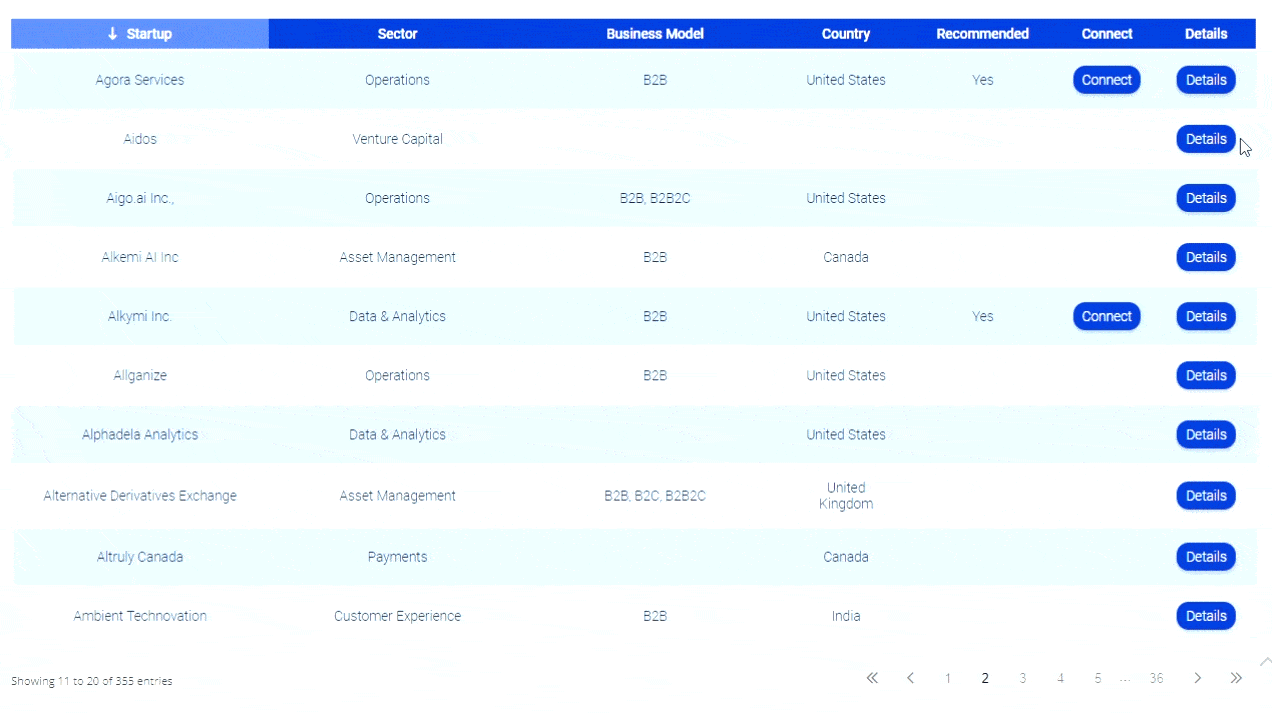Screen dimensions: 1272x713
Task: Jump to the last page using double-right chevron
Action: [1236, 678]
